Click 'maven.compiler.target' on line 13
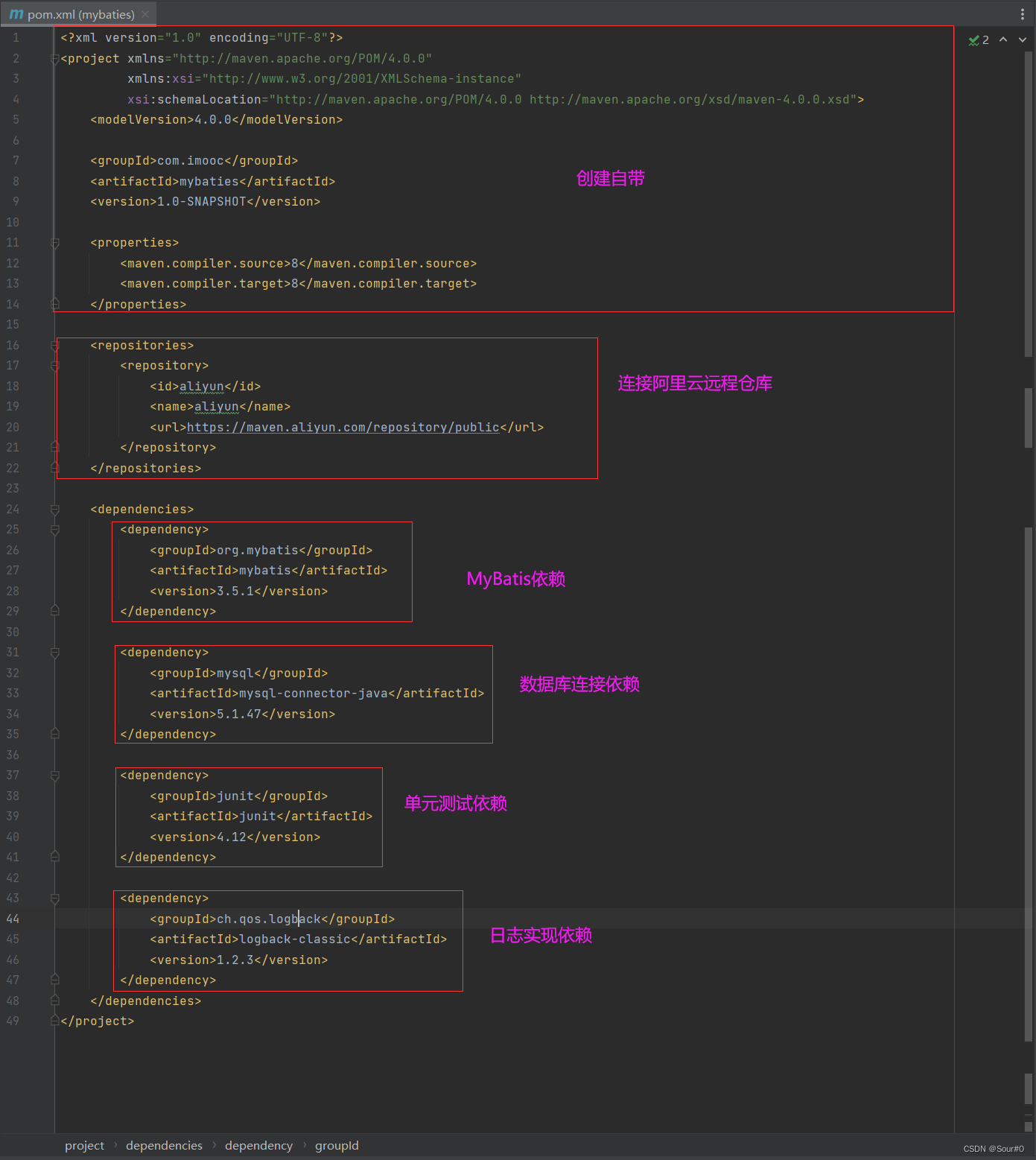The image size is (1036, 1160). (x=205, y=284)
